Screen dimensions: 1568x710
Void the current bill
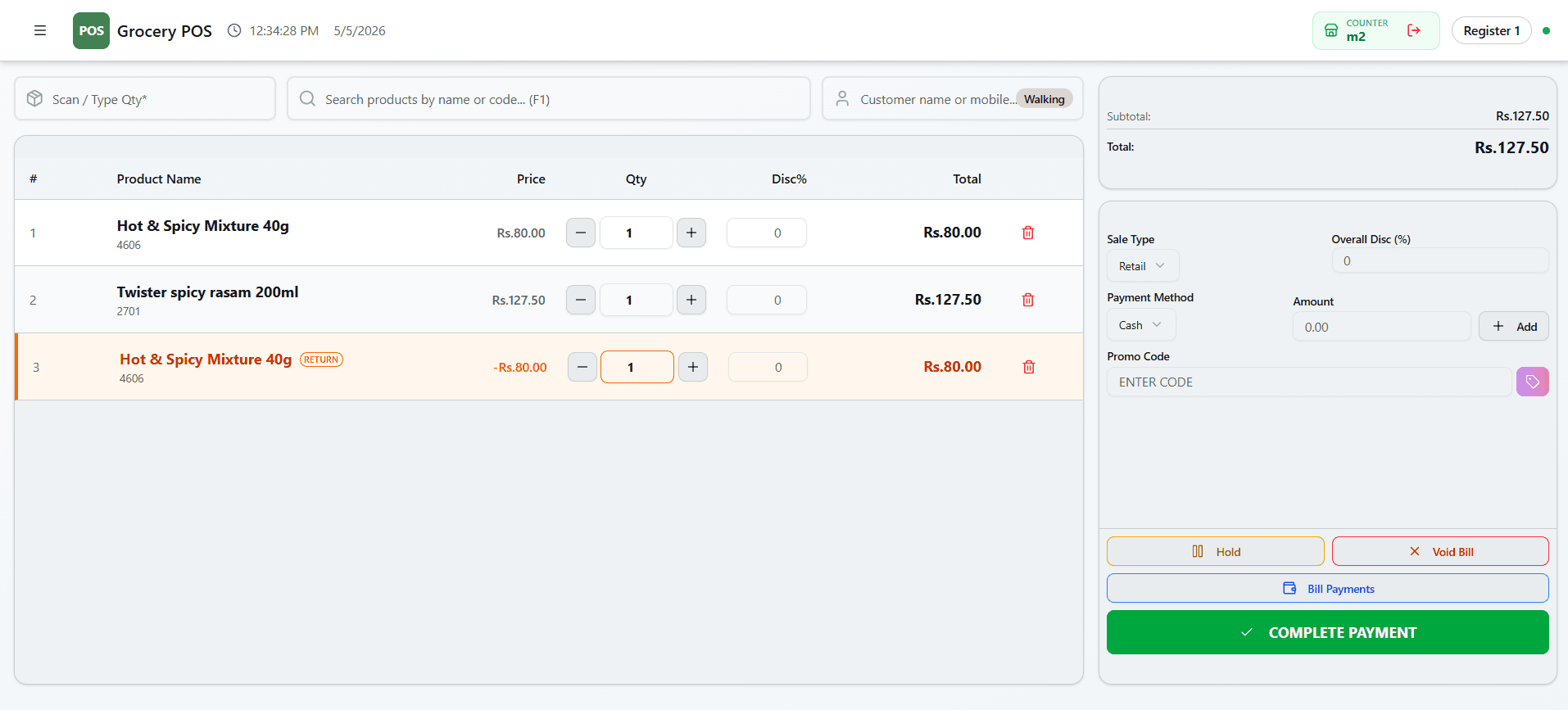tap(1440, 551)
